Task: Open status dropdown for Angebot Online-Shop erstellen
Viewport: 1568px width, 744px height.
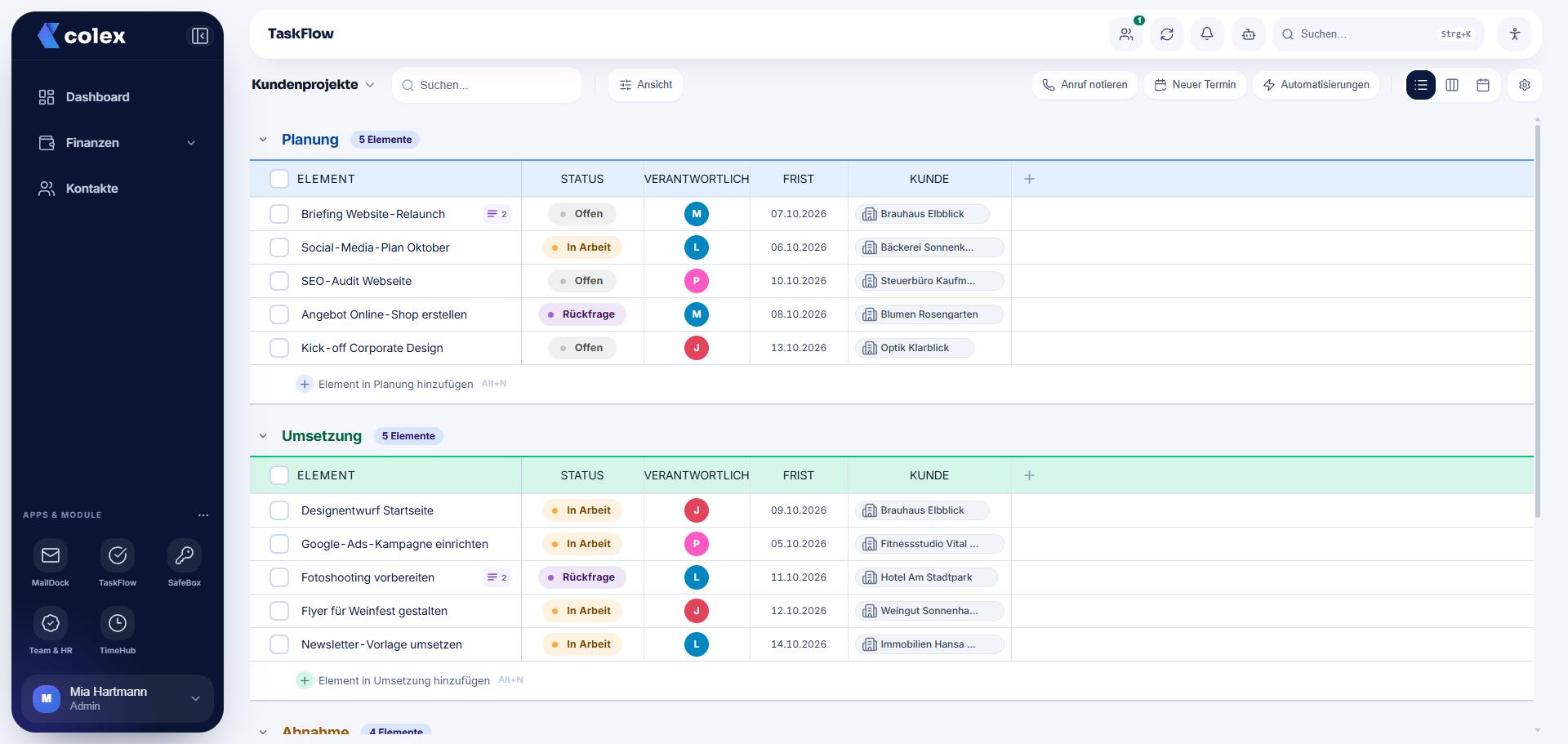Action: coord(582,314)
